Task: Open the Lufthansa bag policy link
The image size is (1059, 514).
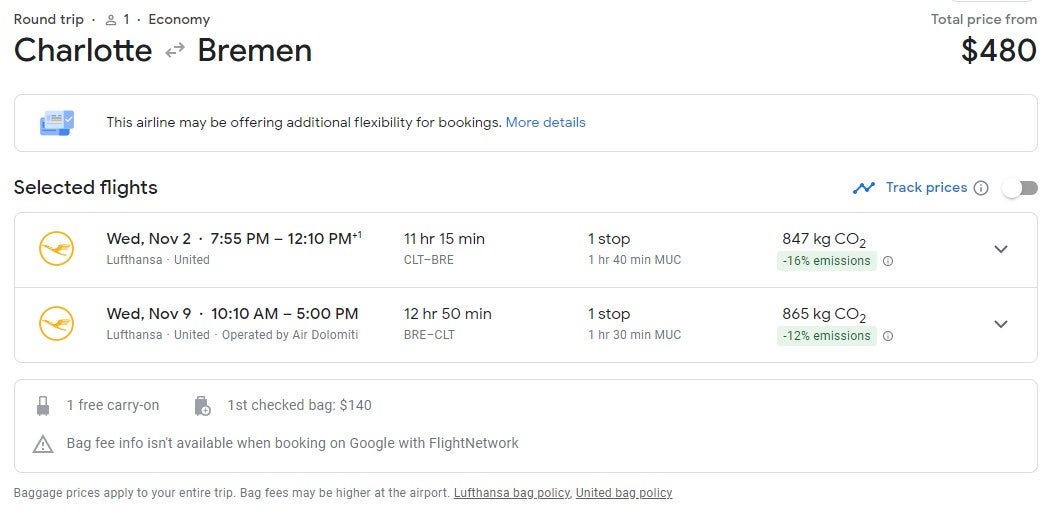Action: (x=512, y=493)
